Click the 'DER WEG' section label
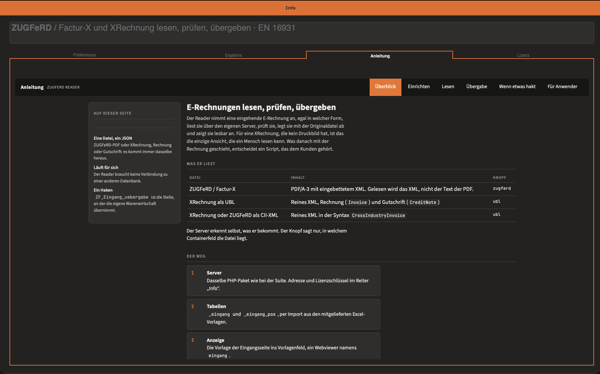The height and width of the screenshot is (374, 600). [196, 256]
